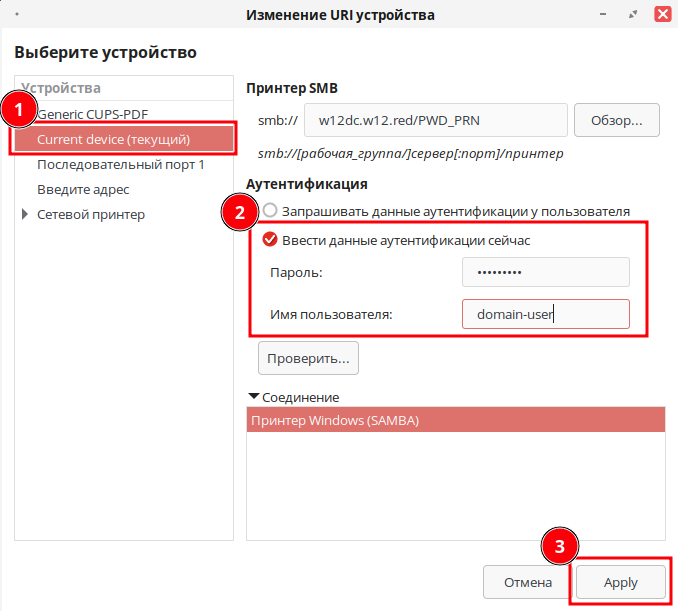The width and height of the screenshot is (679, 611).
Task: Choose Последовательный порт 1 device
Action: point(120,164)
